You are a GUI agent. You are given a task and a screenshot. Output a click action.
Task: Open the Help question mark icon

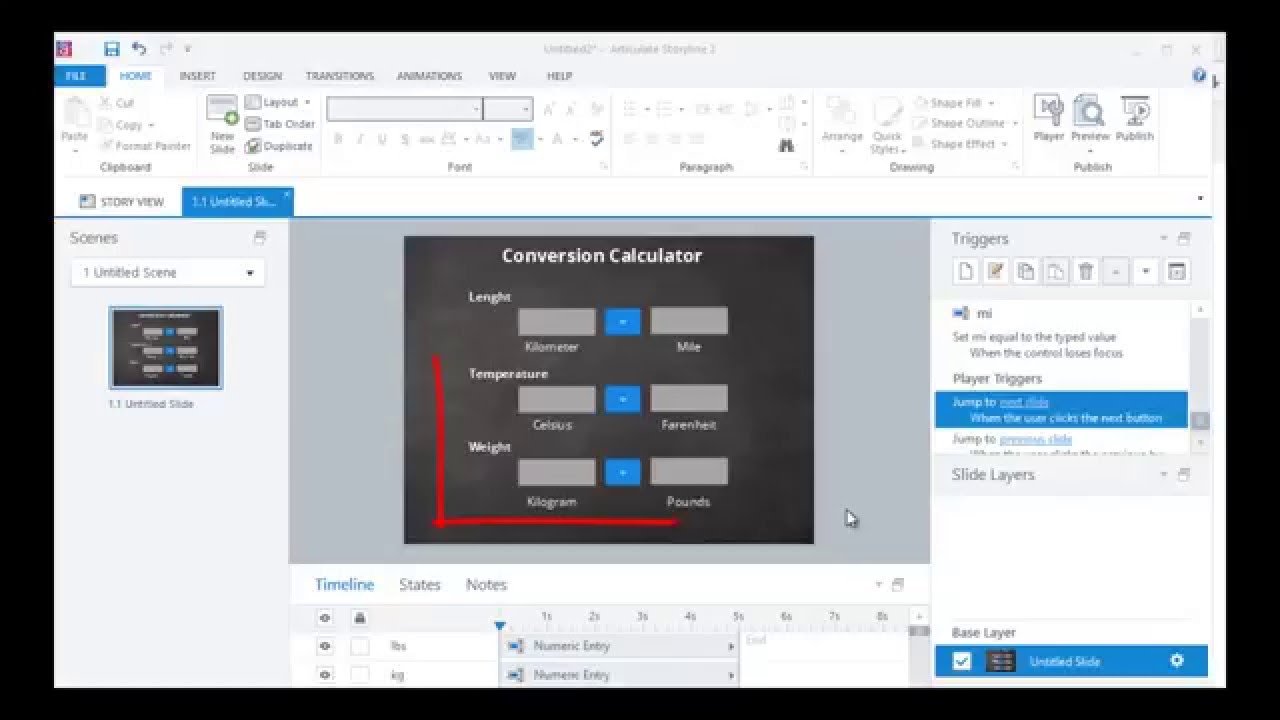coord(1199,75)
